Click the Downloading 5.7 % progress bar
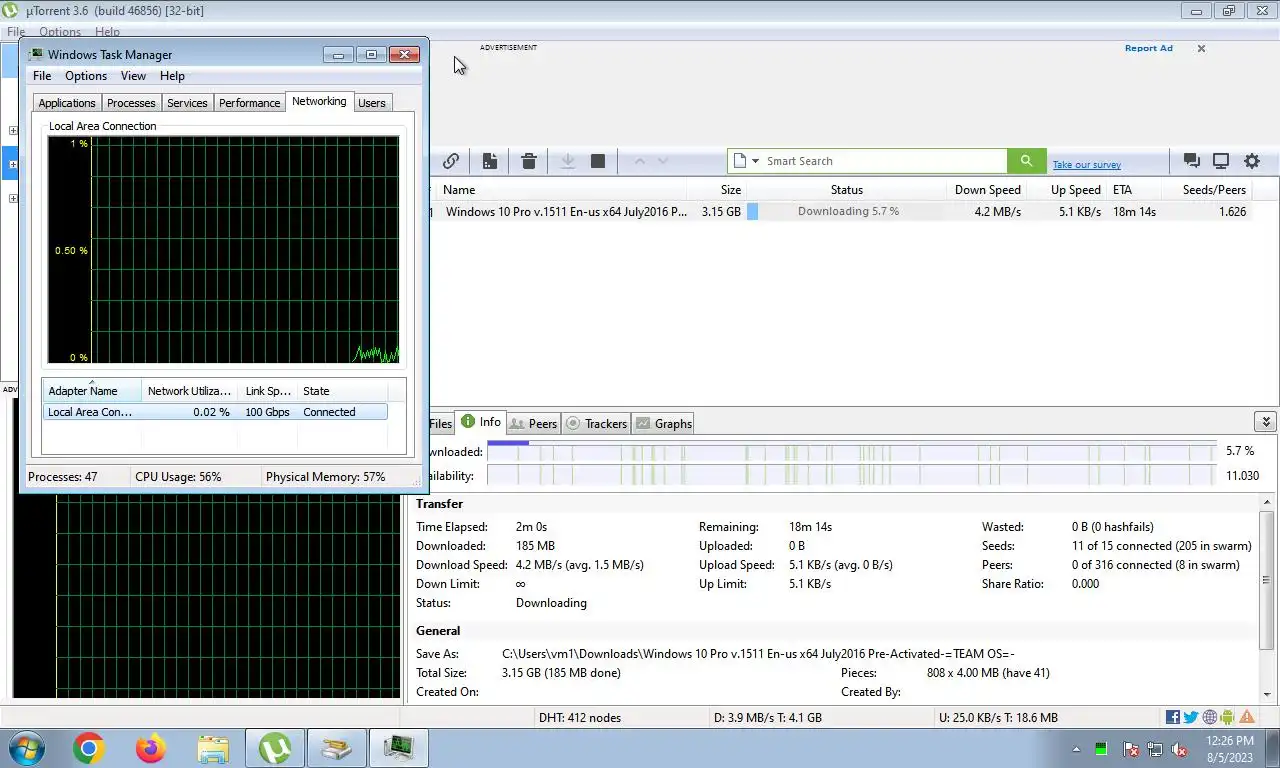This screenshot has width=1280, height=768. pos(847,212)
